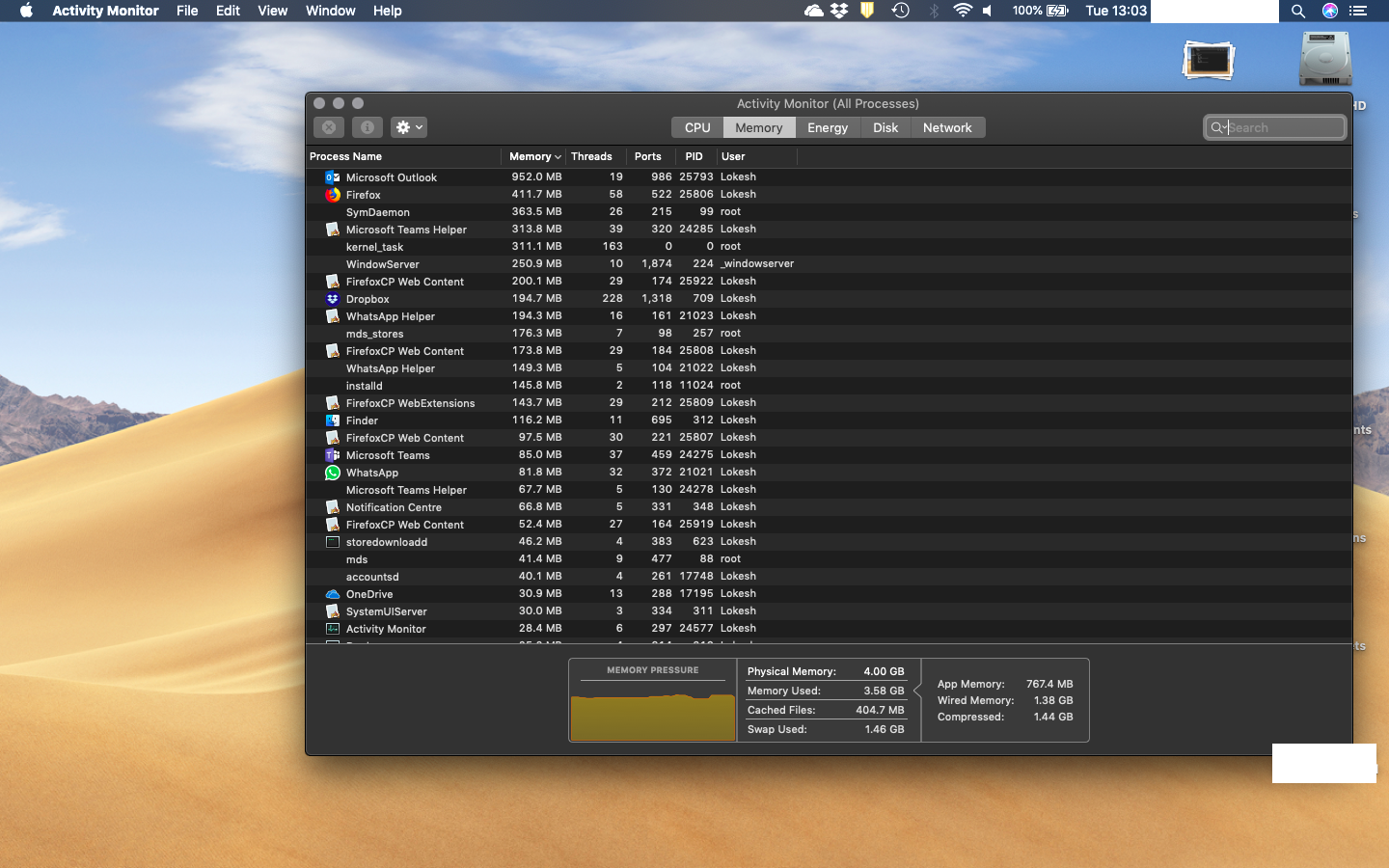Sort by Memory column header
This screenshot has height=868, width=1389.
coord(532,156)
